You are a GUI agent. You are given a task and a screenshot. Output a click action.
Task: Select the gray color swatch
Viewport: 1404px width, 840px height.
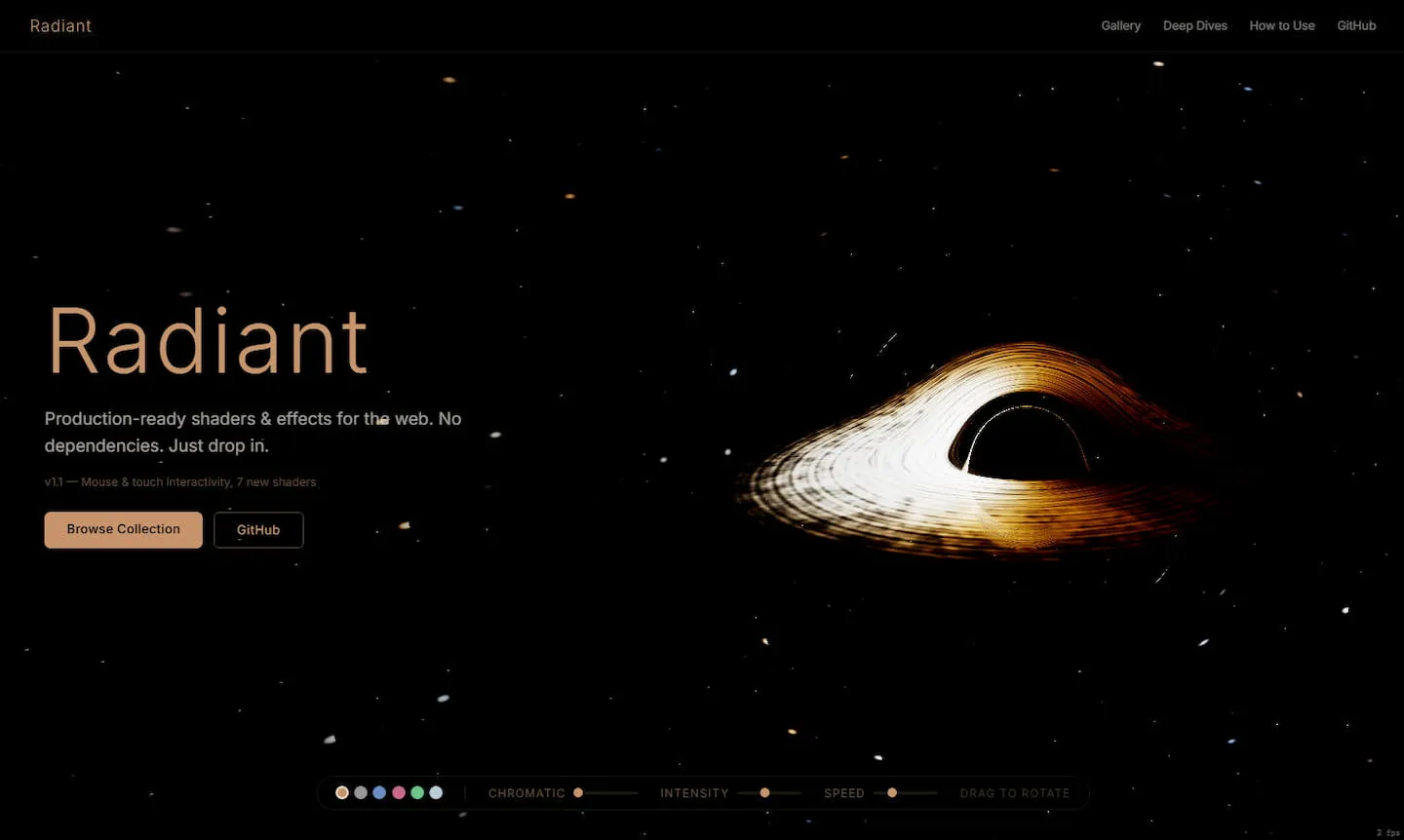click(x=361, y=792)
